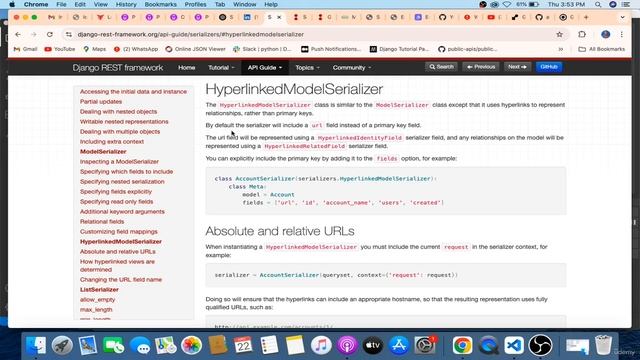
Task: Open the blue GitHub button
Action: pos(549,67)
